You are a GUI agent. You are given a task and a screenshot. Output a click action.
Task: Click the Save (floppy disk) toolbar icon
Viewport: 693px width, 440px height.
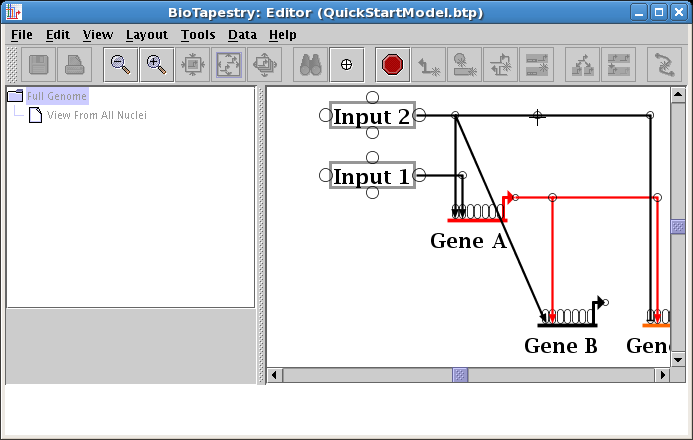(x=39, y=64)
